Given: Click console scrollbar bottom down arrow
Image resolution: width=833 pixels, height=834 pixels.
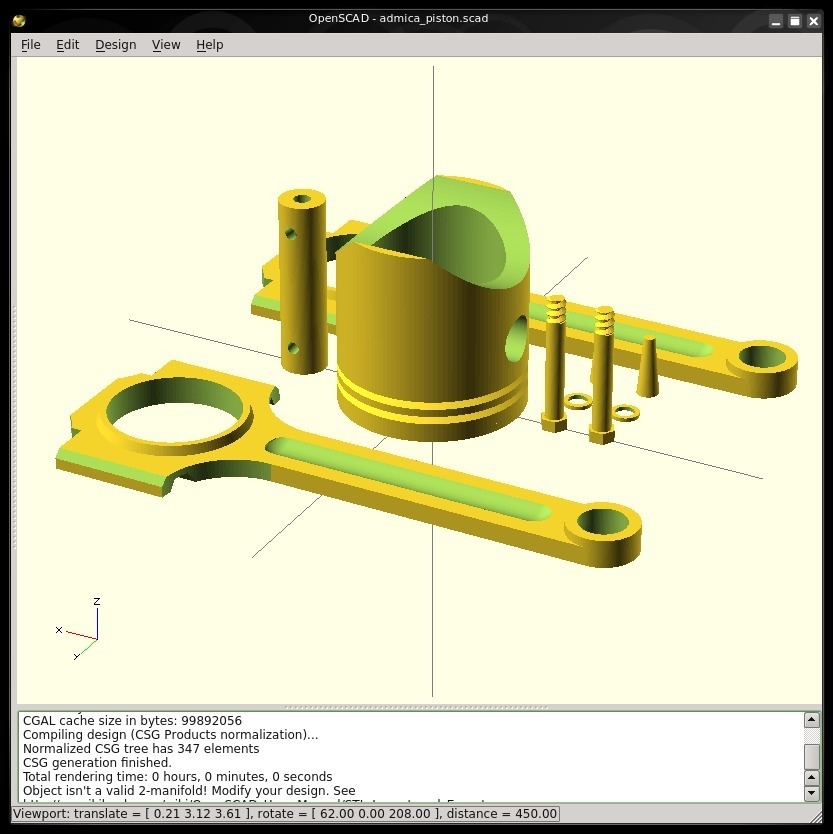Looking at the screenshot, I should (811, 793).
